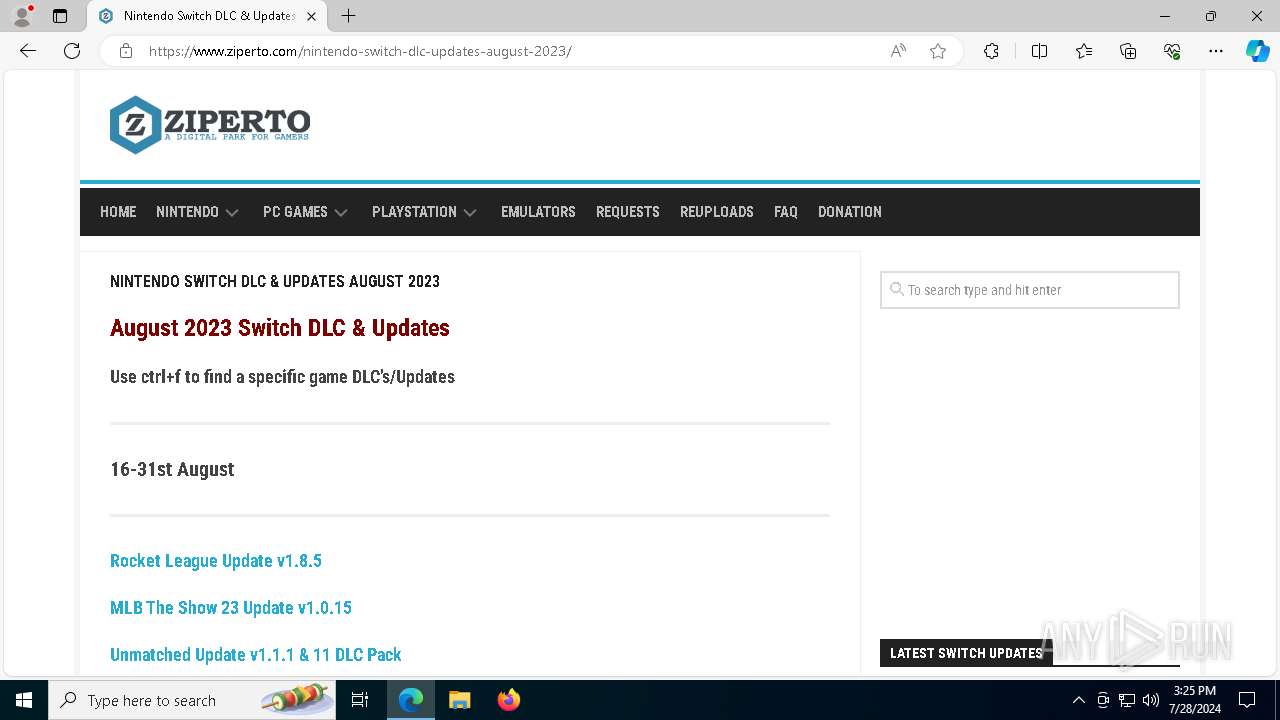Viewport: 1280px width, 720px height.
Task: Open Rocket League Update v1.8.5 link
Action: [x=216, y=561]
